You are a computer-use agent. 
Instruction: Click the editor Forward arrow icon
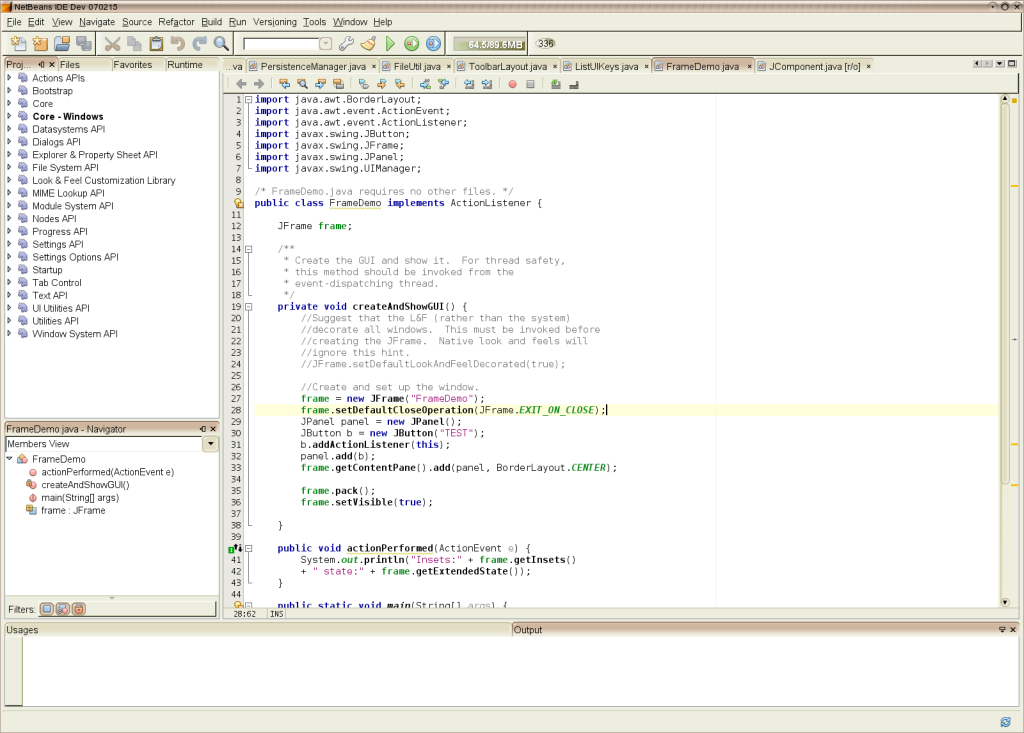tap(259, 84)
